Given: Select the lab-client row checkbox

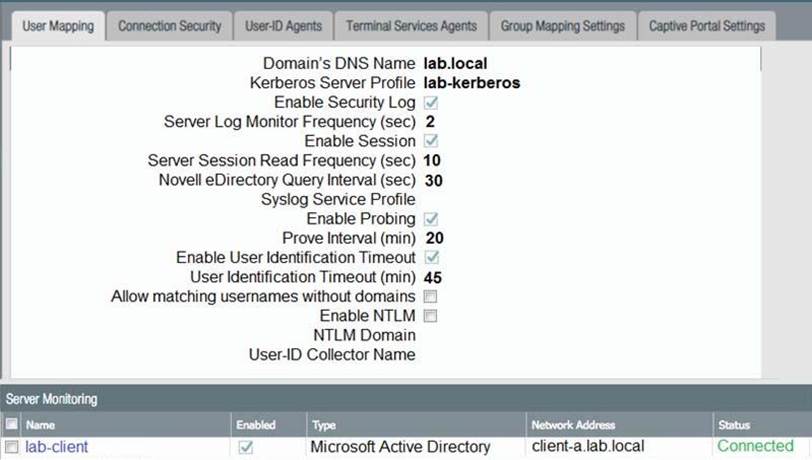Looking at the screenshot, I should click(x=11, y=447).
